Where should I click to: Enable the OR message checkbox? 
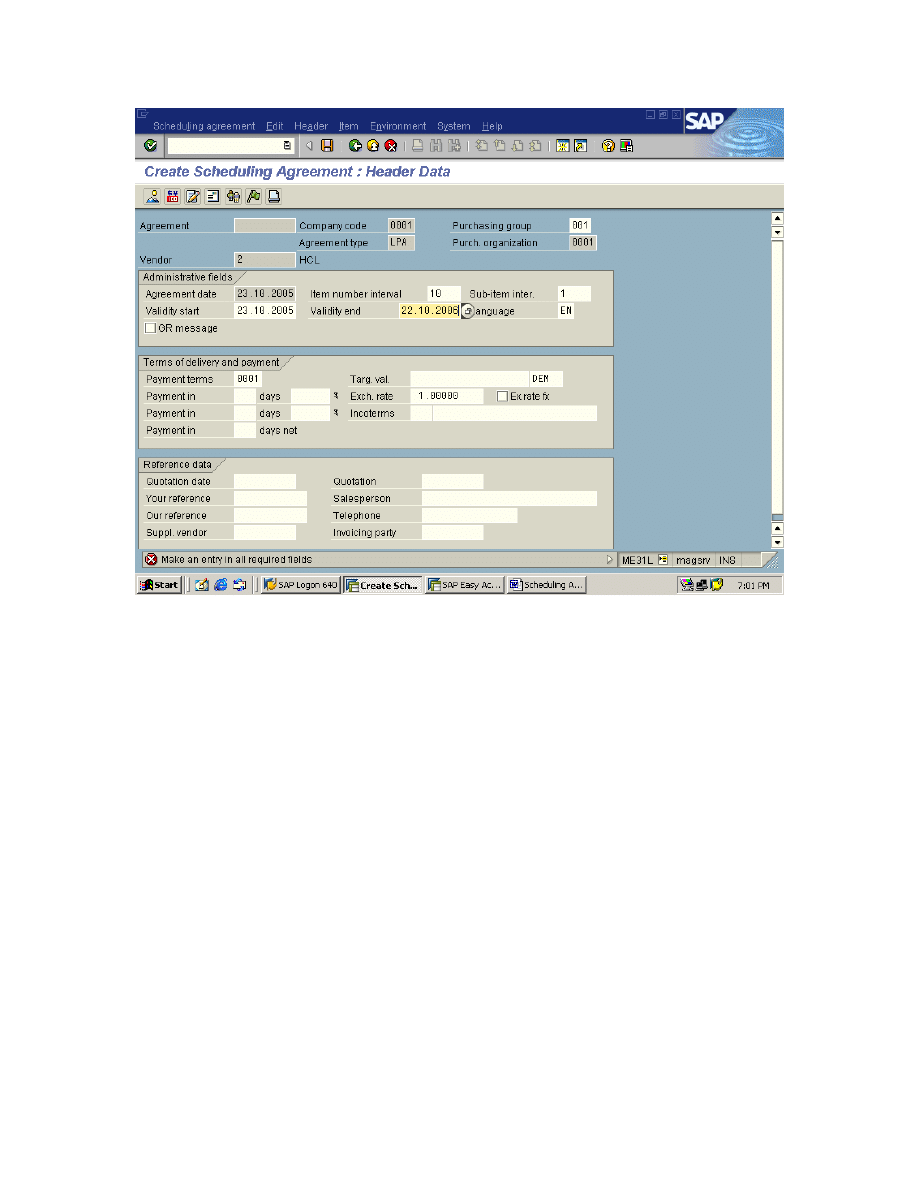pos(151,328)
